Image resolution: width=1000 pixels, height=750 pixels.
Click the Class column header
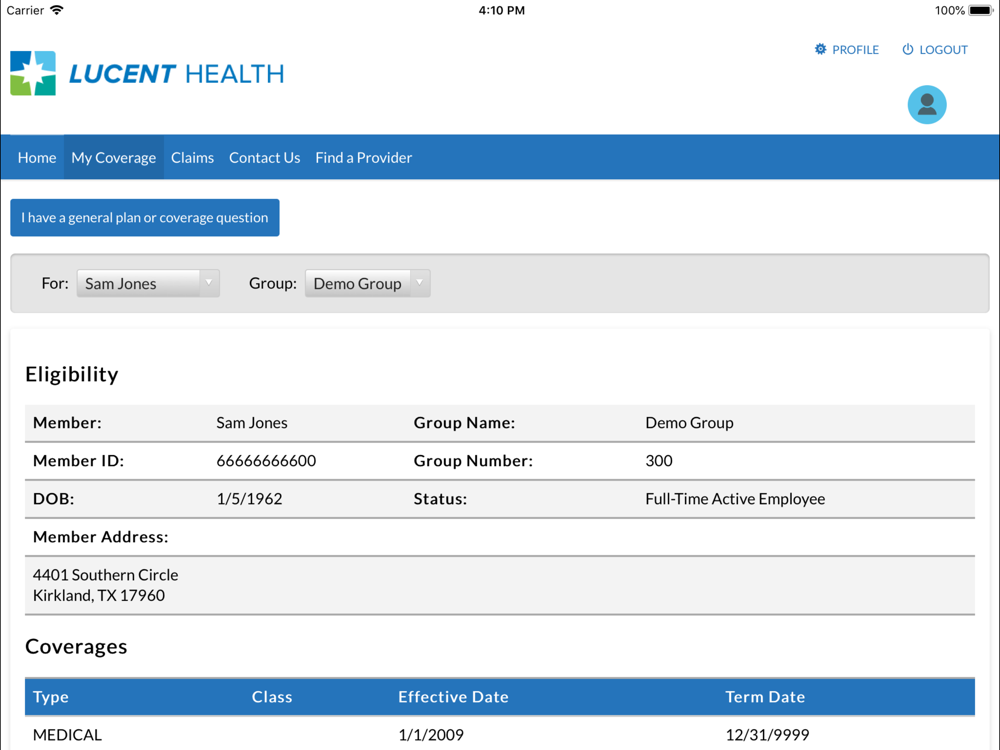pyautogui.click(x=272, y=696)
